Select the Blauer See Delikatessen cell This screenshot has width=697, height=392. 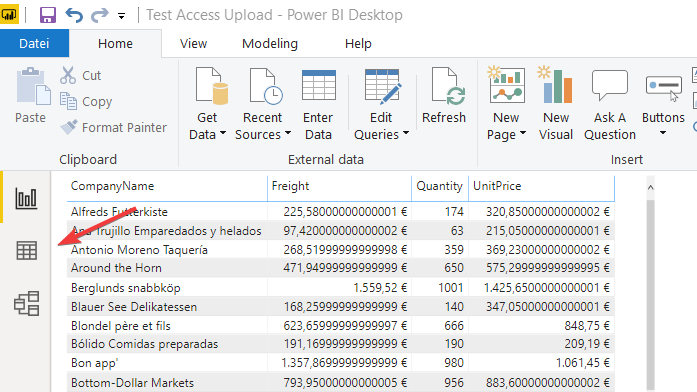click(167, 307)
